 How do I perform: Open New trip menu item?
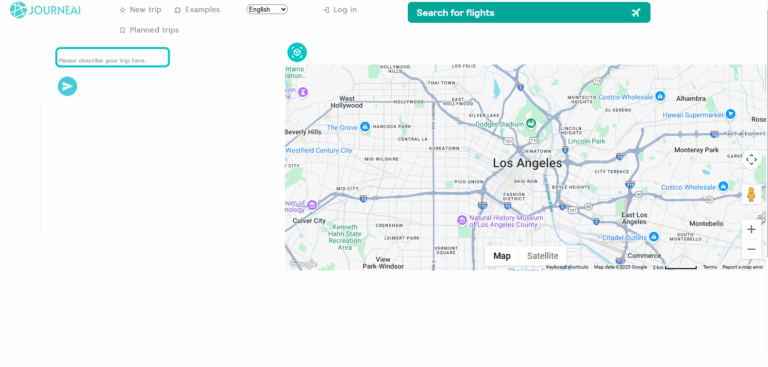[x=140, y=10]
